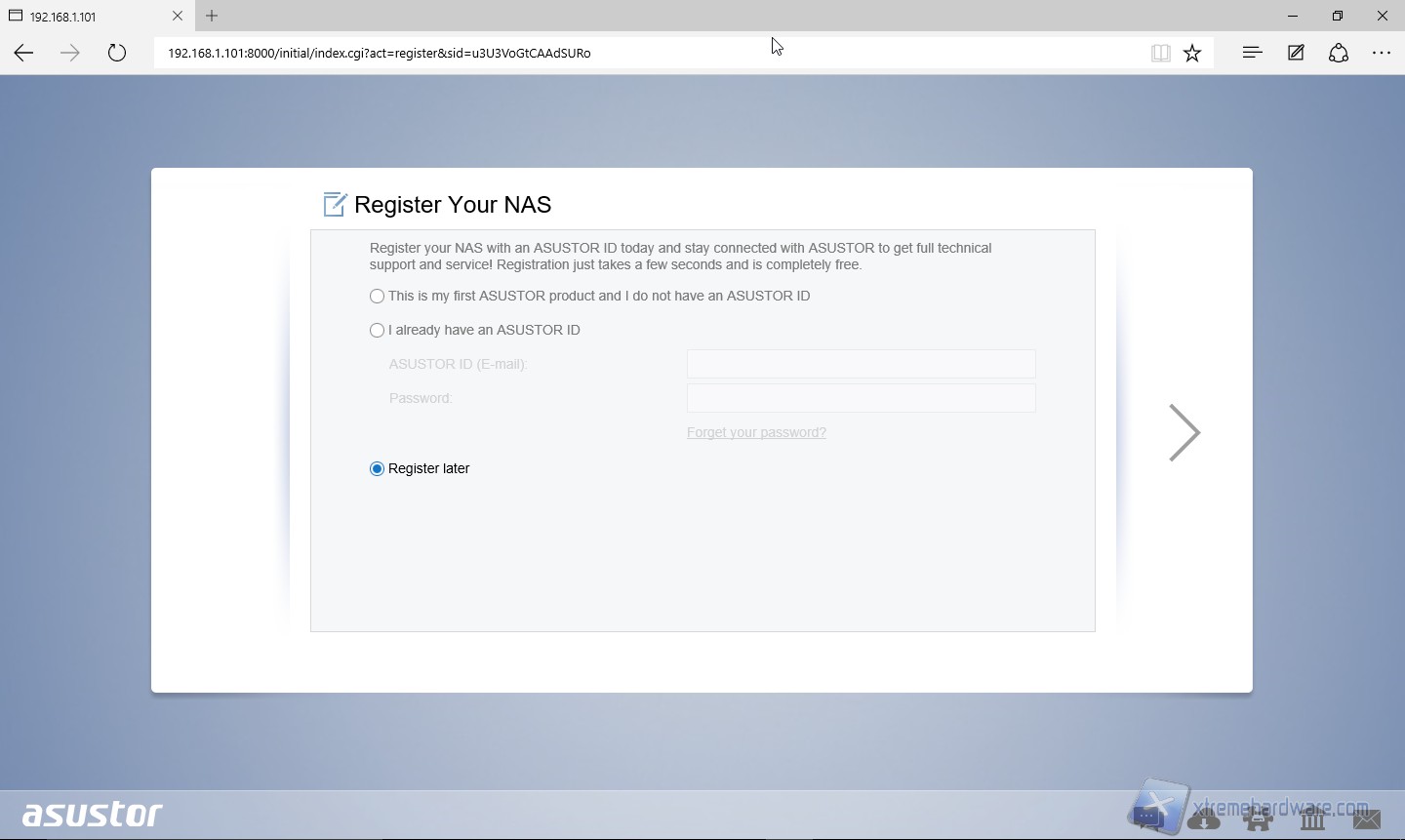The width and height of the screenshot is (1405, 840).
Task: Go back to the previous page
Action: 23,53
